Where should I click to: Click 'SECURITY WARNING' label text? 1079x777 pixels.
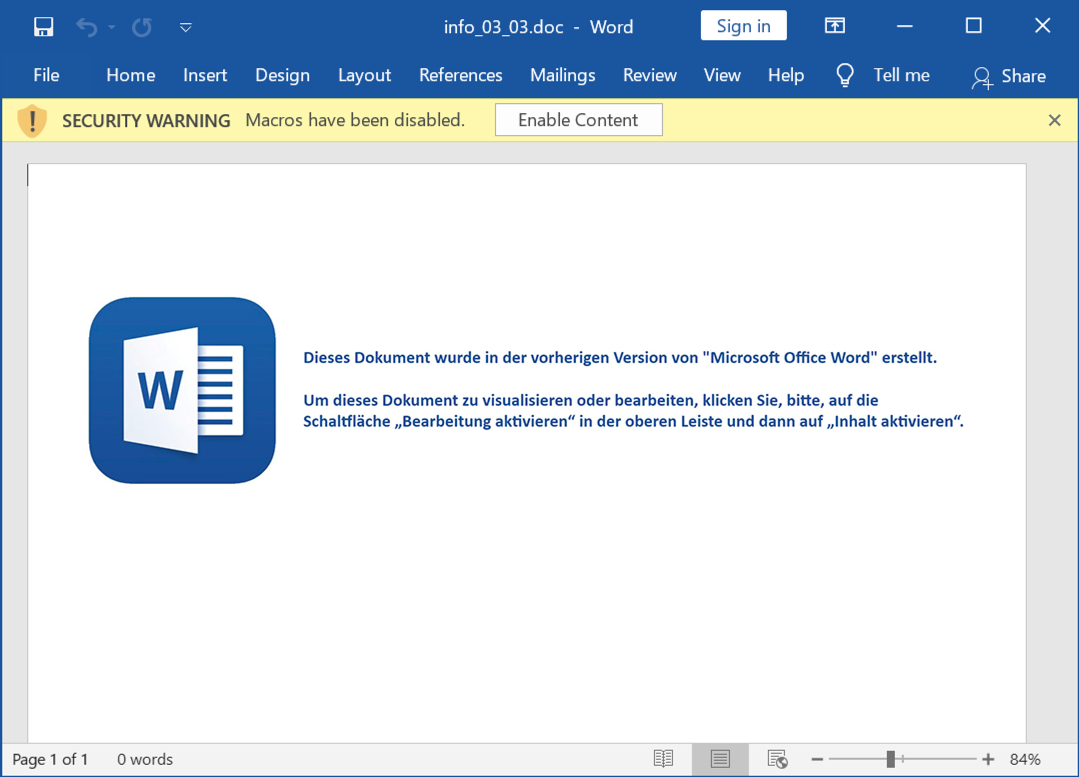(x=146, y=120)
